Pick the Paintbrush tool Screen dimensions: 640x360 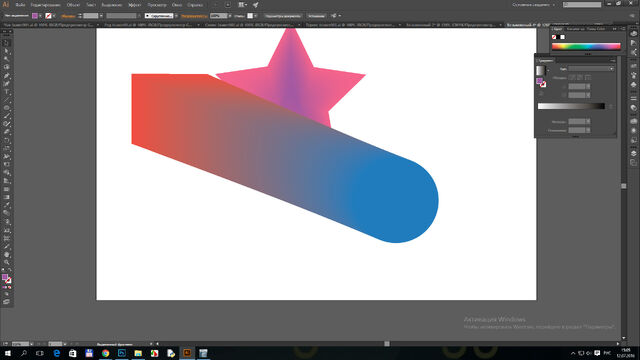[7, 116]
